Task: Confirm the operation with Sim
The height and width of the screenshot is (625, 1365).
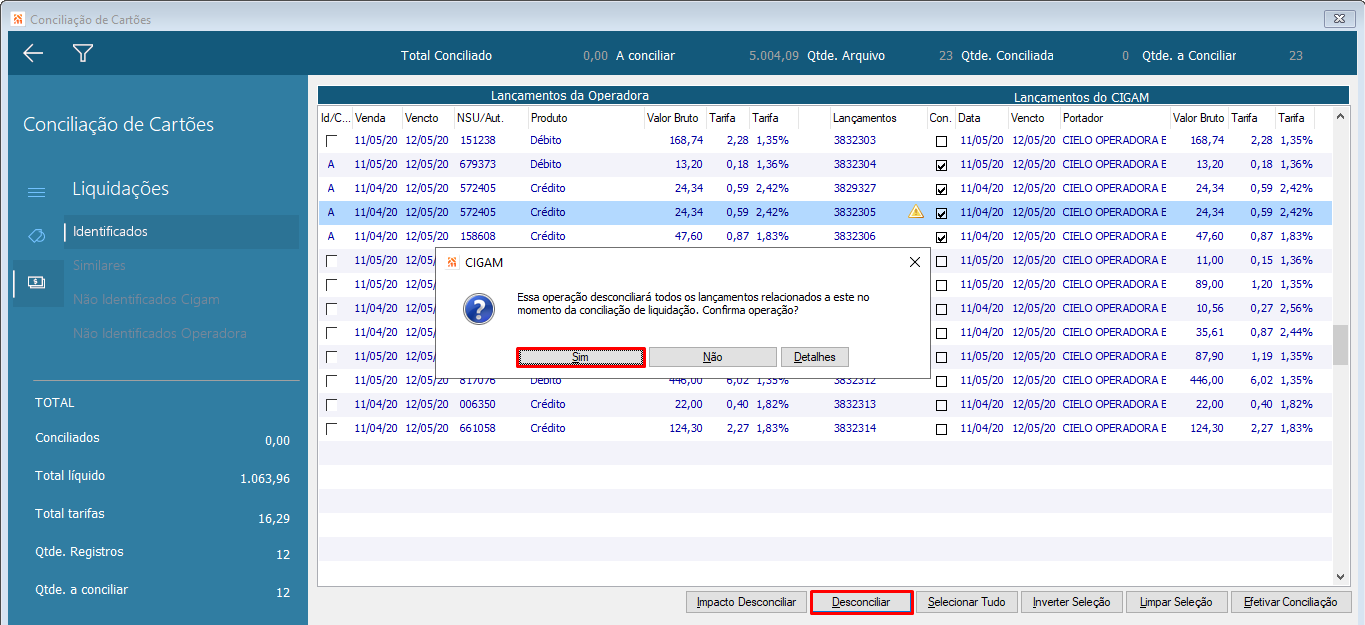Action: tap(580, 357)
